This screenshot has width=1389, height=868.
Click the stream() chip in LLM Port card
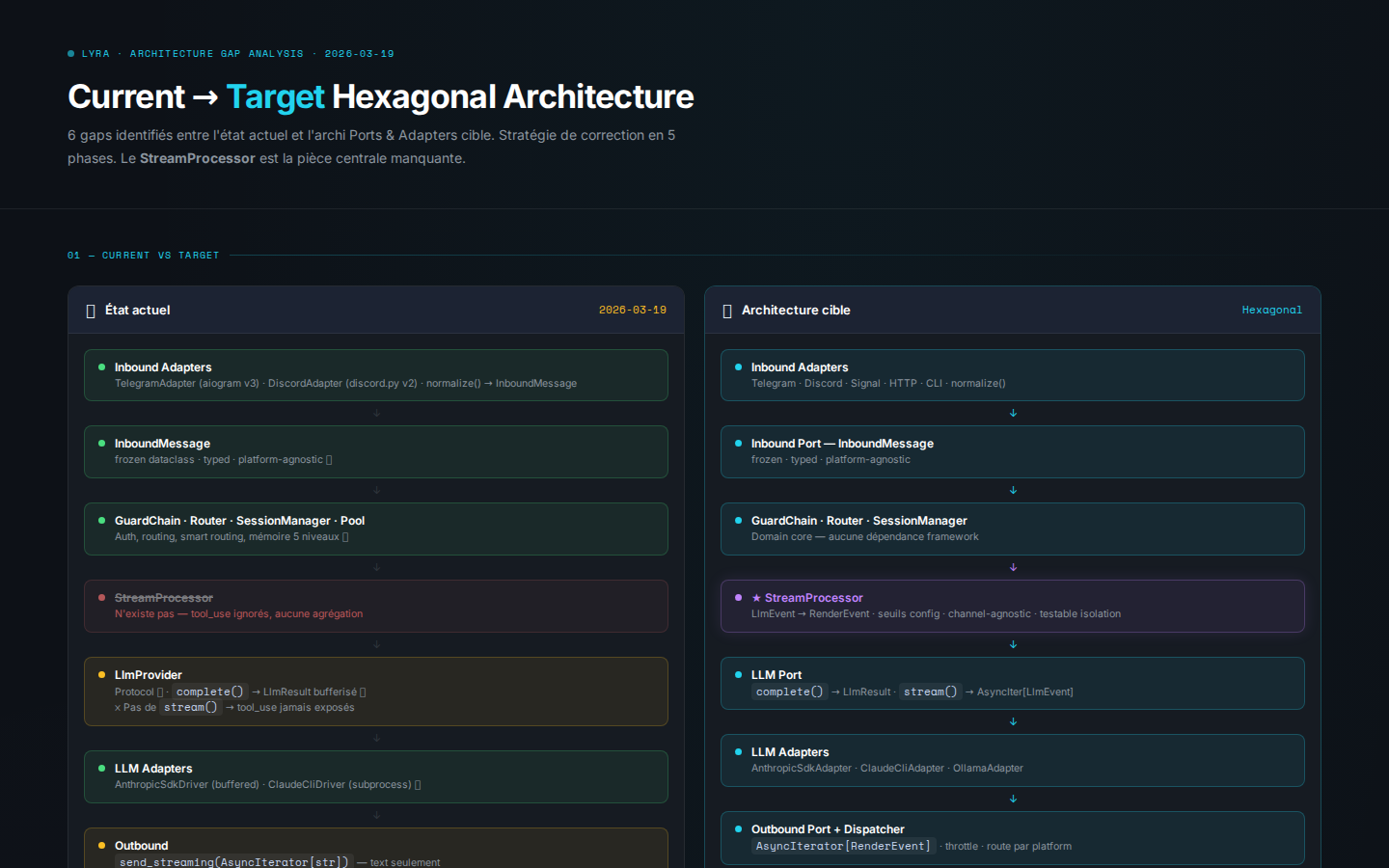pos(930,692)
